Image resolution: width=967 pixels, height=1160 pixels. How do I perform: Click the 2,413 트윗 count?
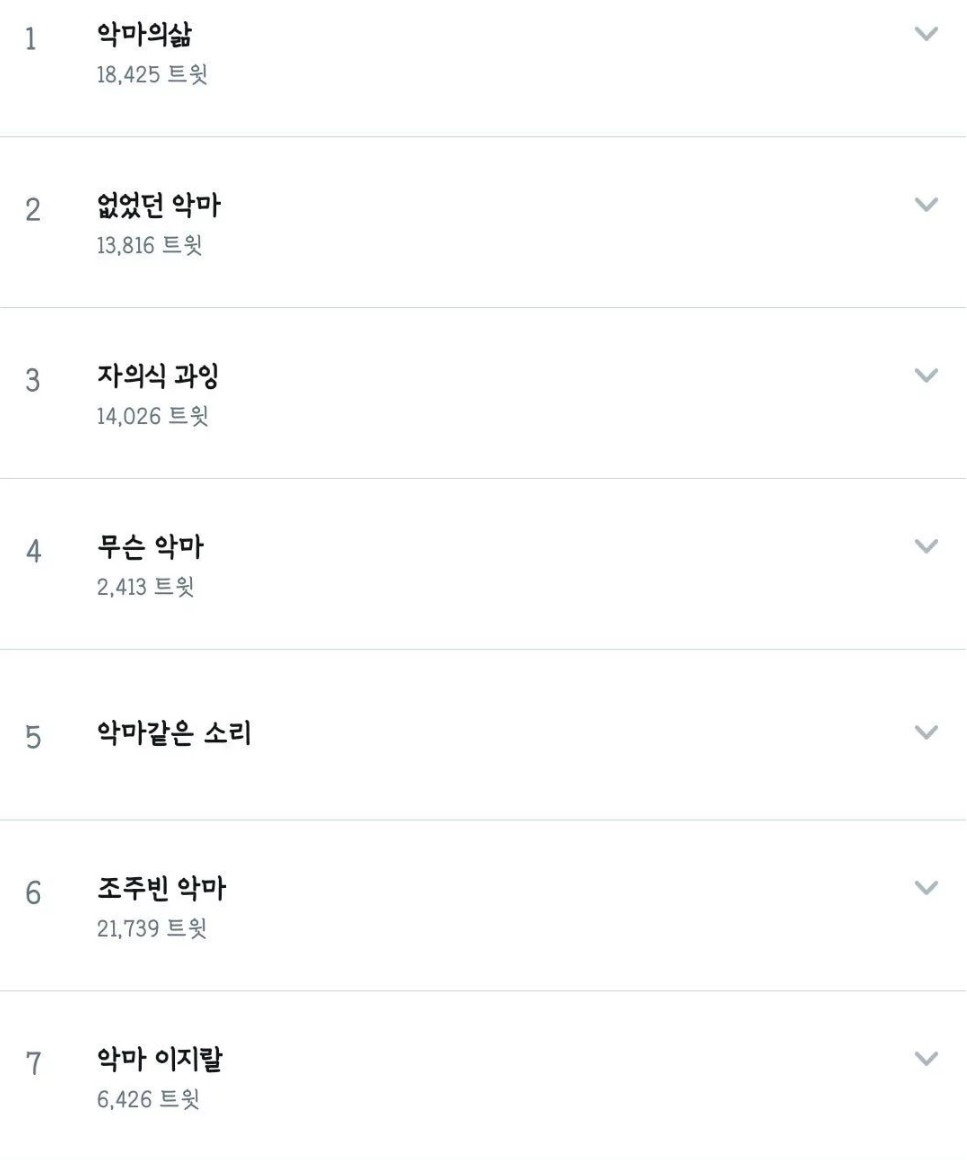coord(145,587)
